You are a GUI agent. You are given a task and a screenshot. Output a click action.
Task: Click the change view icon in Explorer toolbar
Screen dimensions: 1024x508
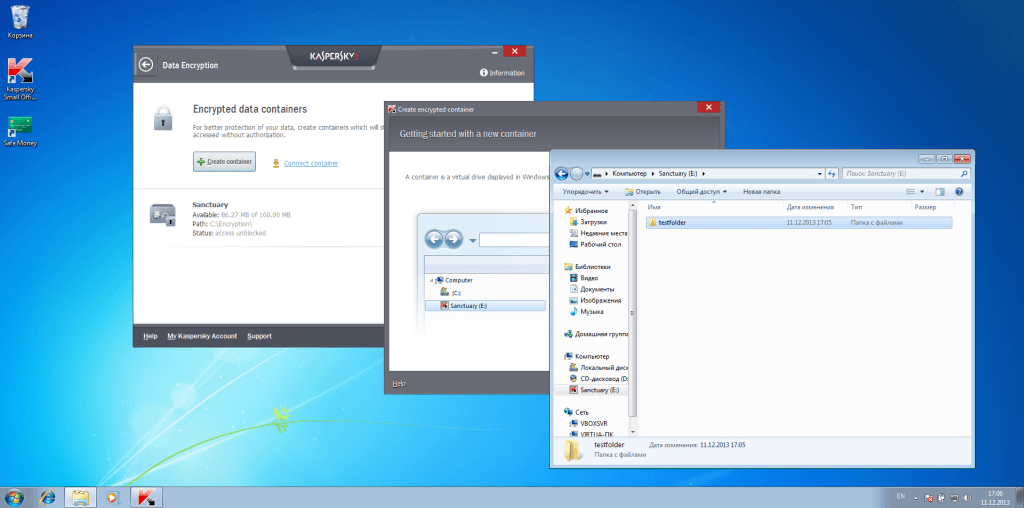(911, 192)
